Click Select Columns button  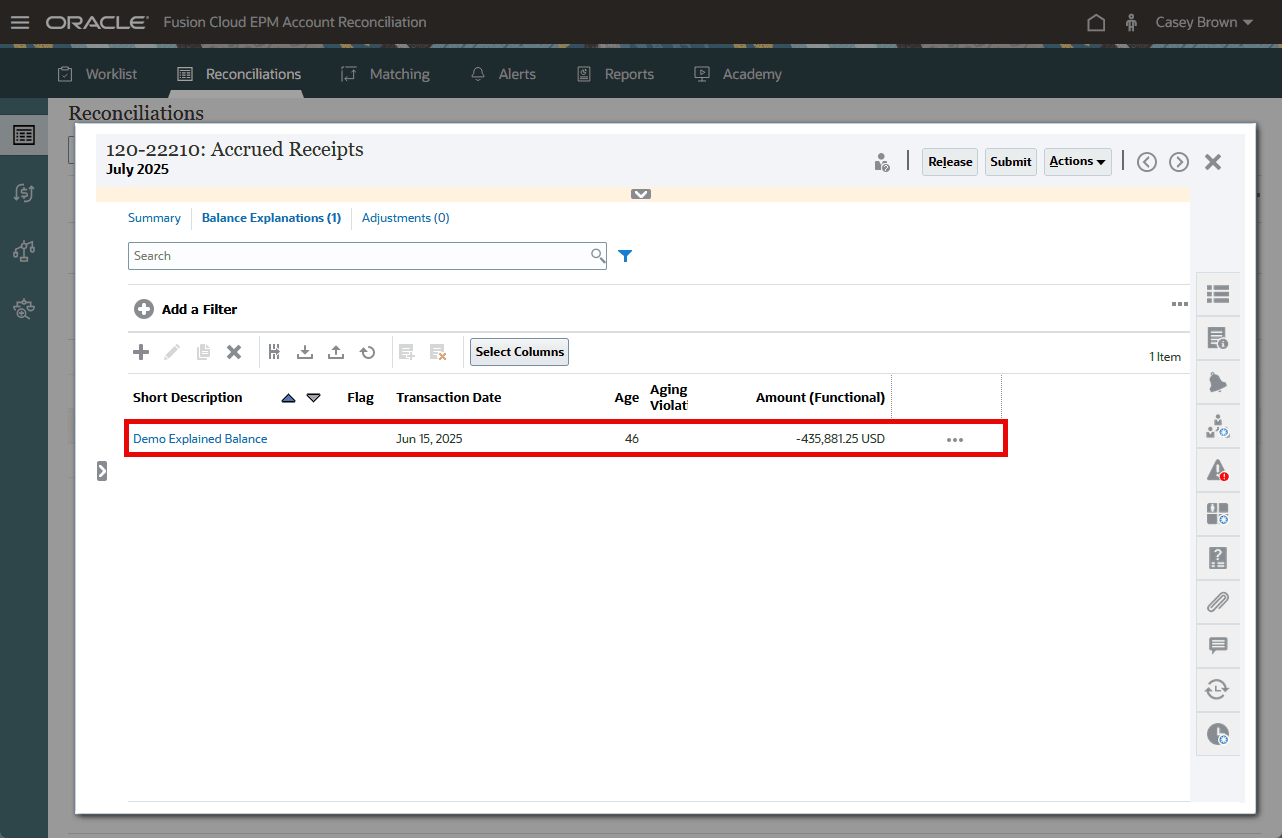tap(520, 352)
